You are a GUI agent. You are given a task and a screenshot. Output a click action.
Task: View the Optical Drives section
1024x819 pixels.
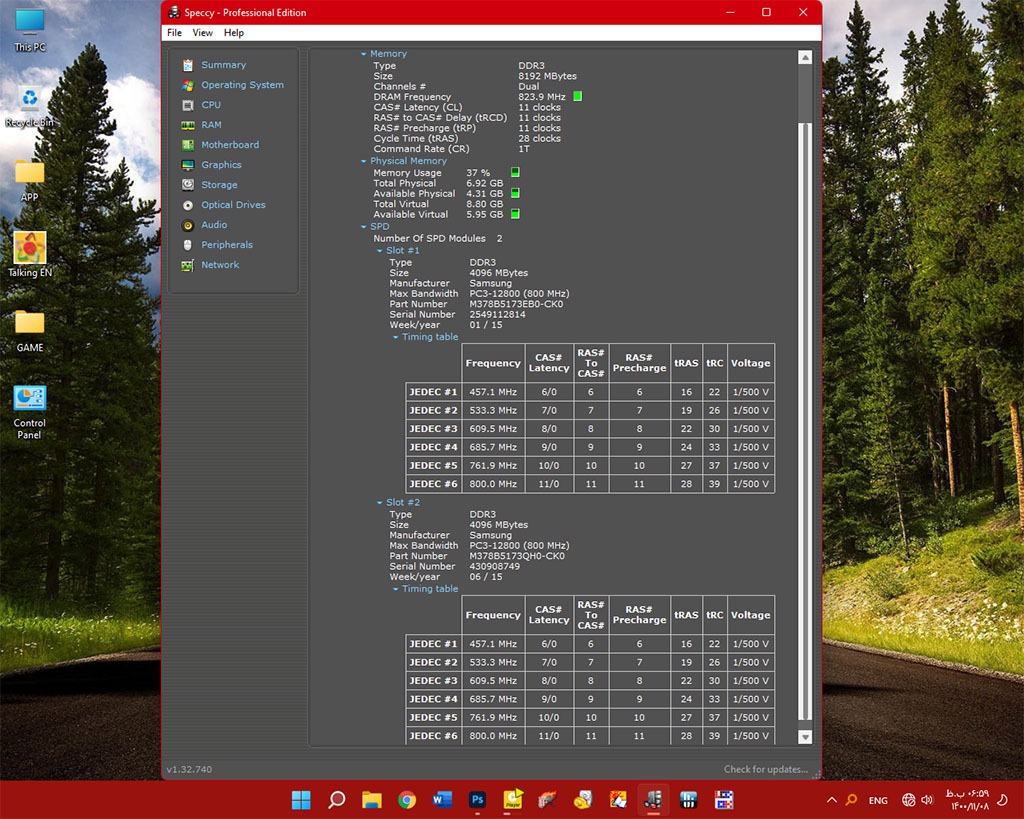tap(233, 204)
